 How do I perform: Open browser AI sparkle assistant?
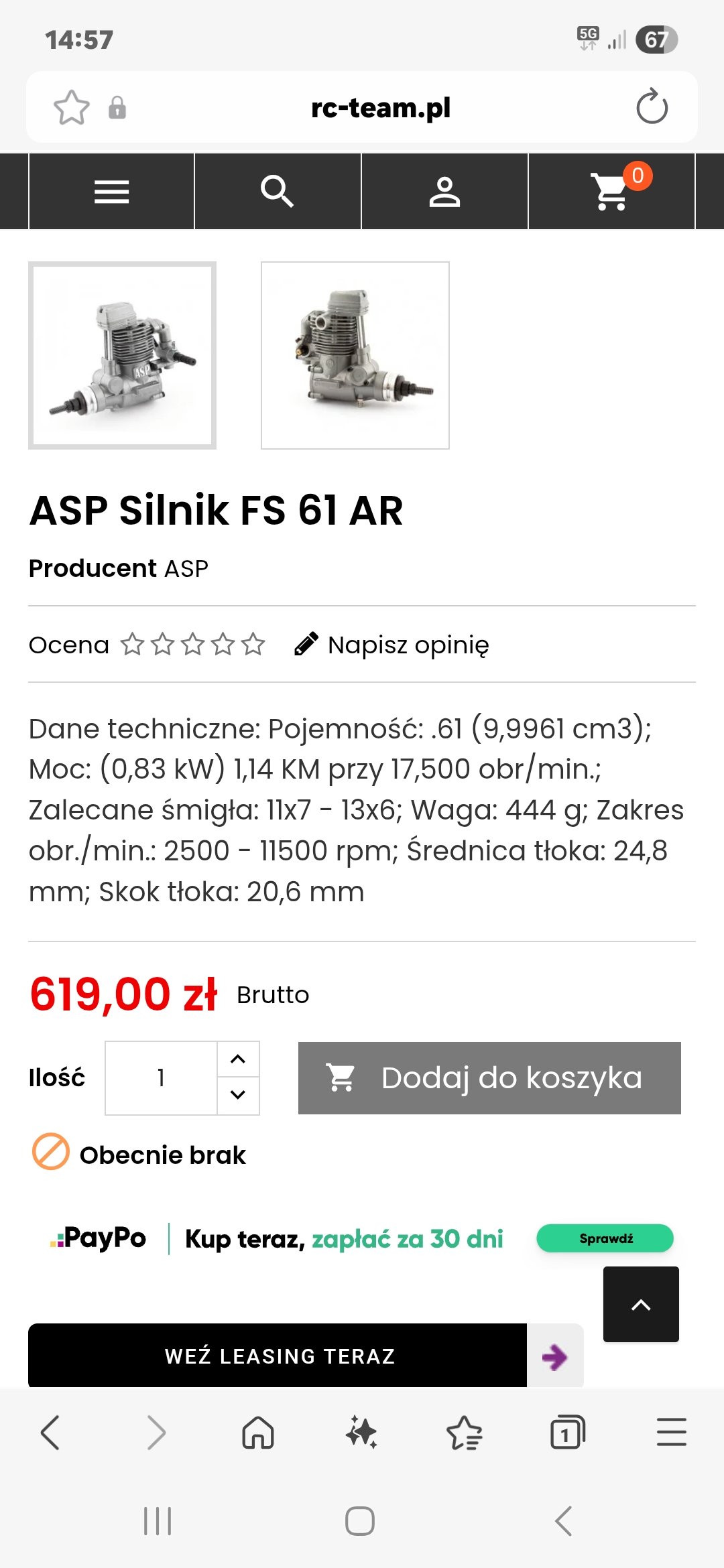coord(361,1433)
